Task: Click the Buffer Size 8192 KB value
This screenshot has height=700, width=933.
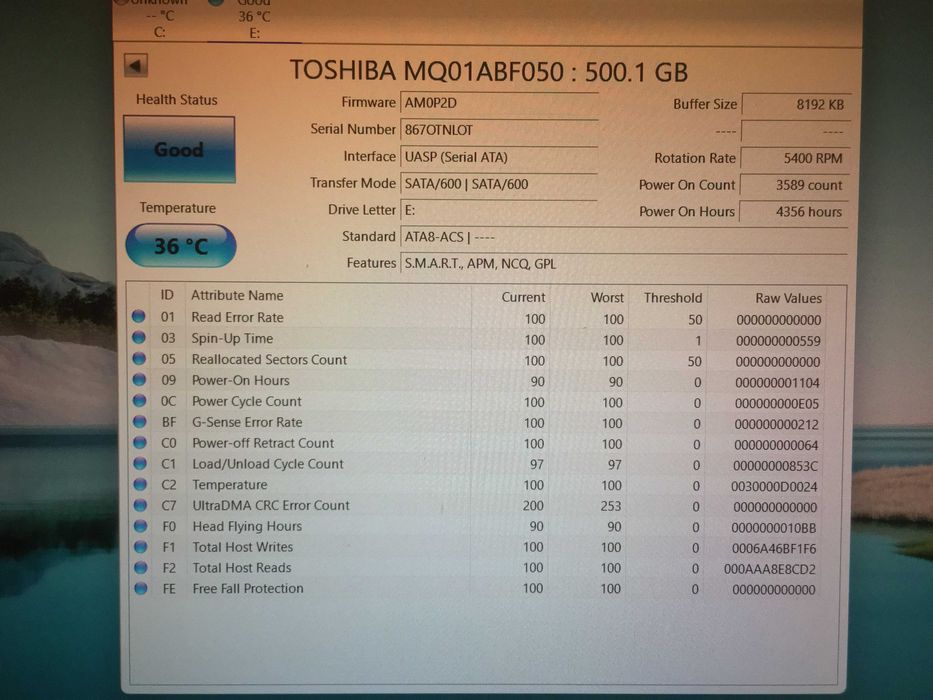Action: pos(796,105)
